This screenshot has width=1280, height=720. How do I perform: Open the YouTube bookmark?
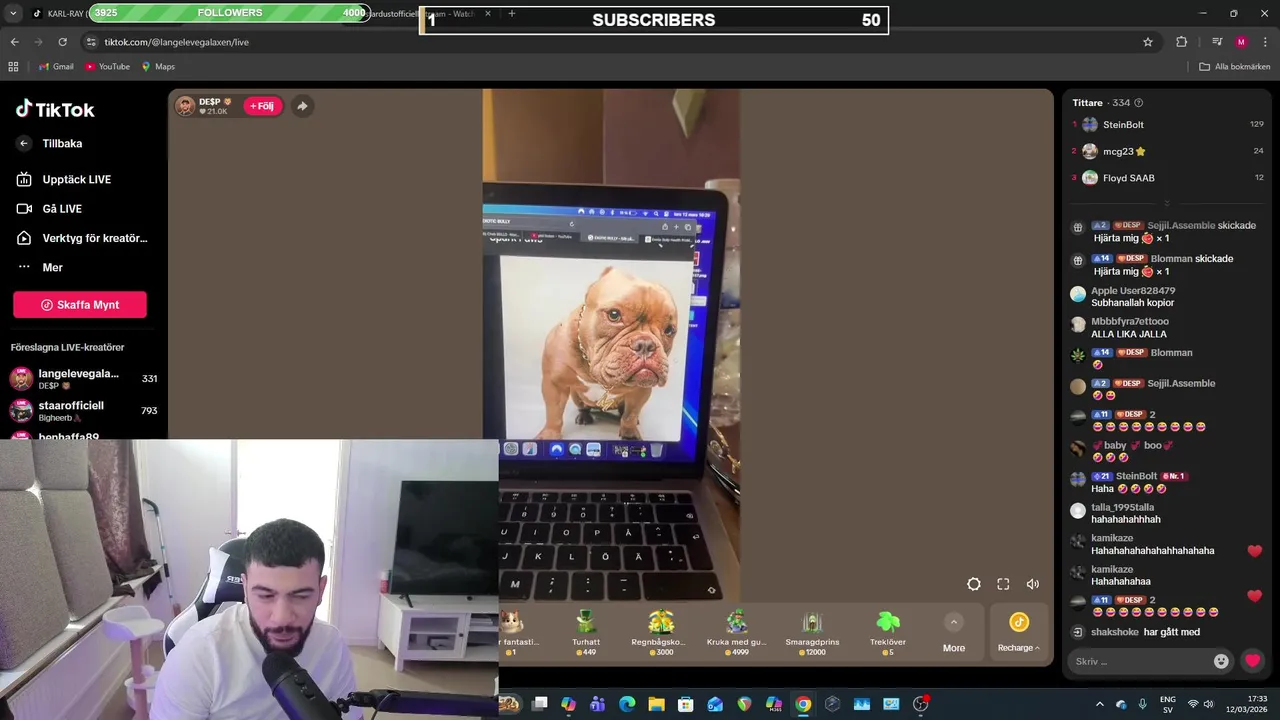pyautogui.click(x=108, y=67)
